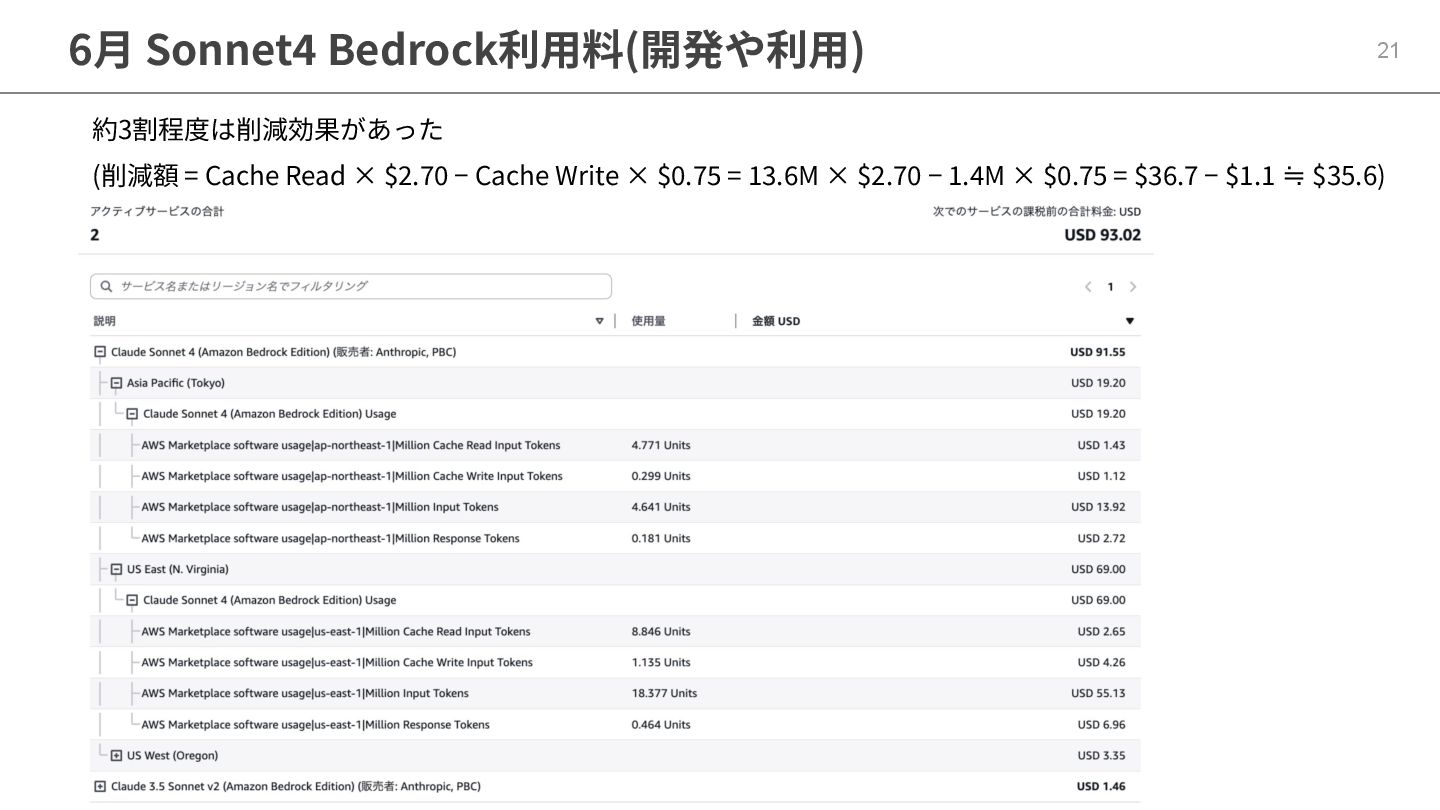Click the USD 6.96 amount
Screen dimensions: 1440x810
pyautogui.click(x=1101, y=724)
